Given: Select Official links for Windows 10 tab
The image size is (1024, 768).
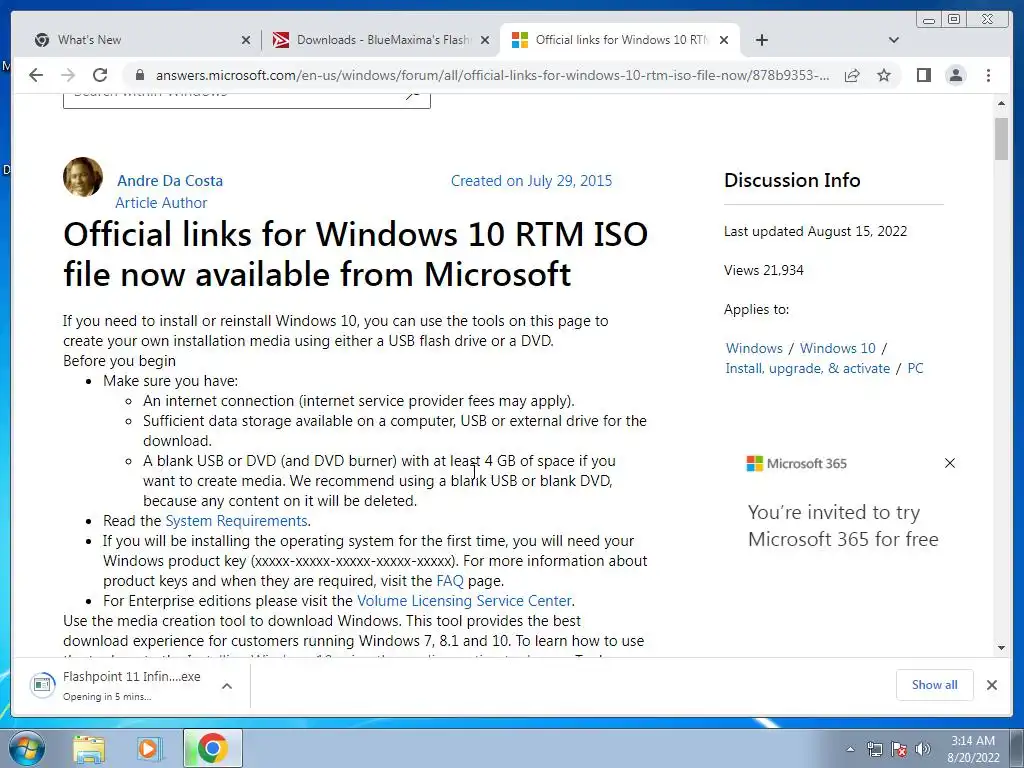Looking at the screenshot, I should [x=620, y=40].
